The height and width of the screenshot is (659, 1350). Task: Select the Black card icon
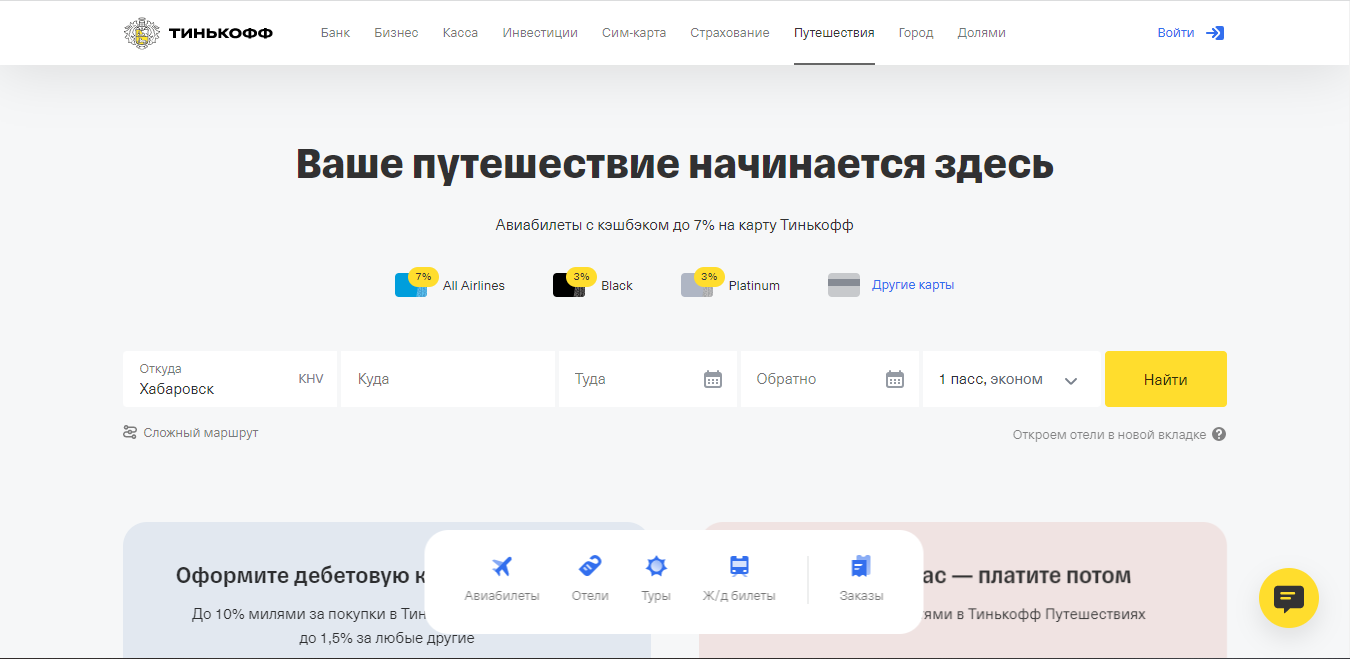[x=570, y=284]
